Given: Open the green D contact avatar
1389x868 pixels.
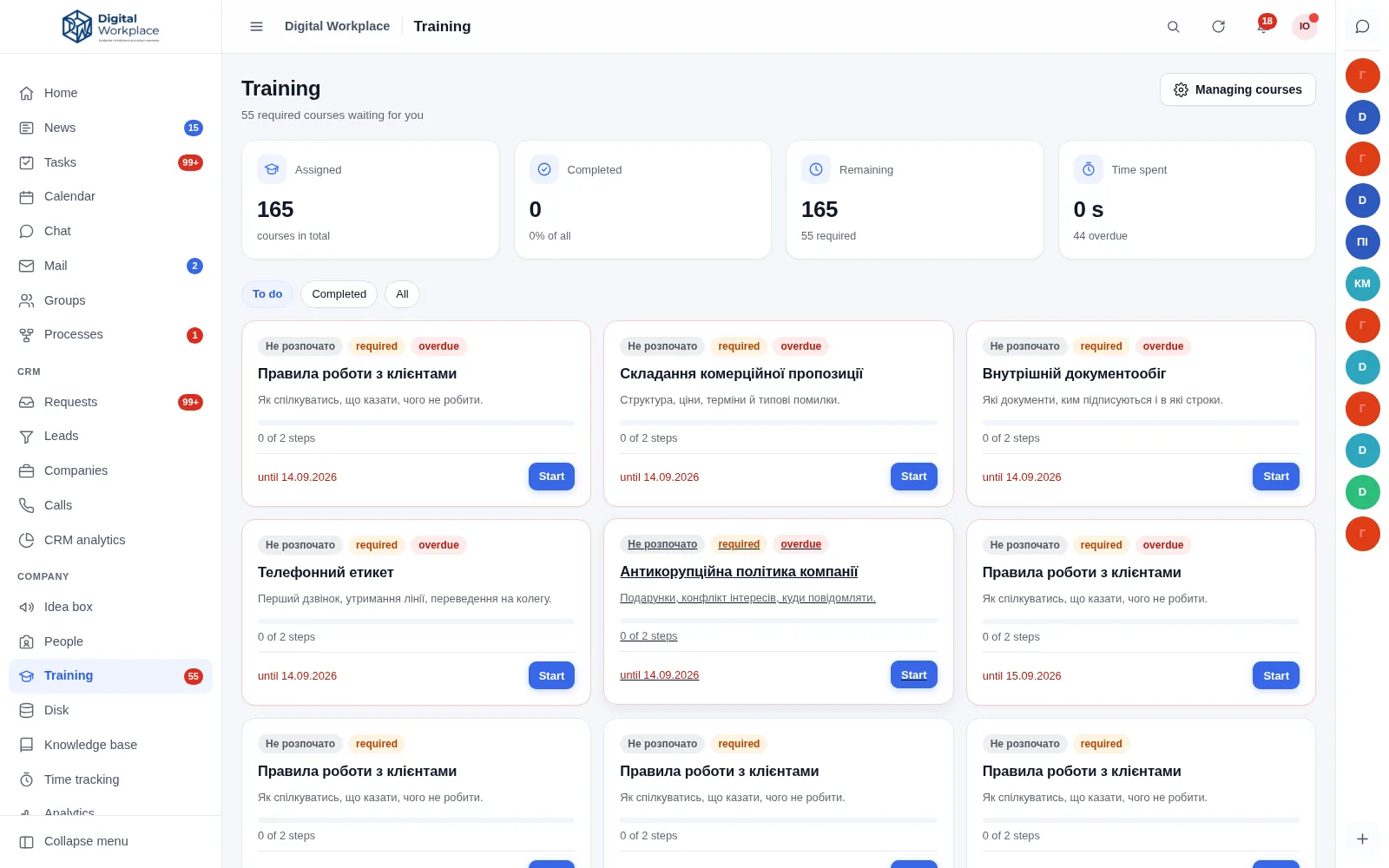Looking at the screenshot, I should [1362, 492].
